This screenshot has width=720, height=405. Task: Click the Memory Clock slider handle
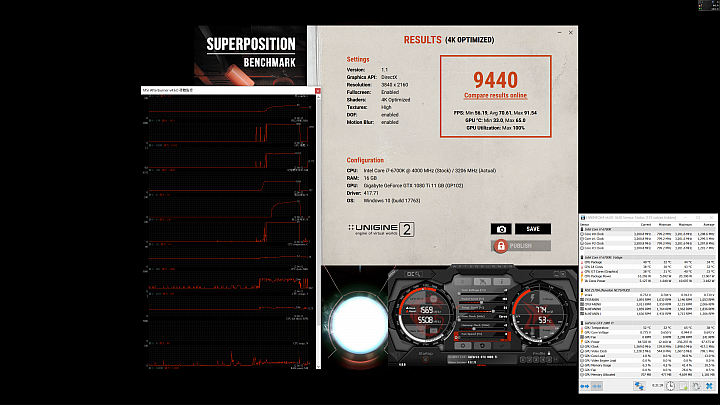coord(474,329)
